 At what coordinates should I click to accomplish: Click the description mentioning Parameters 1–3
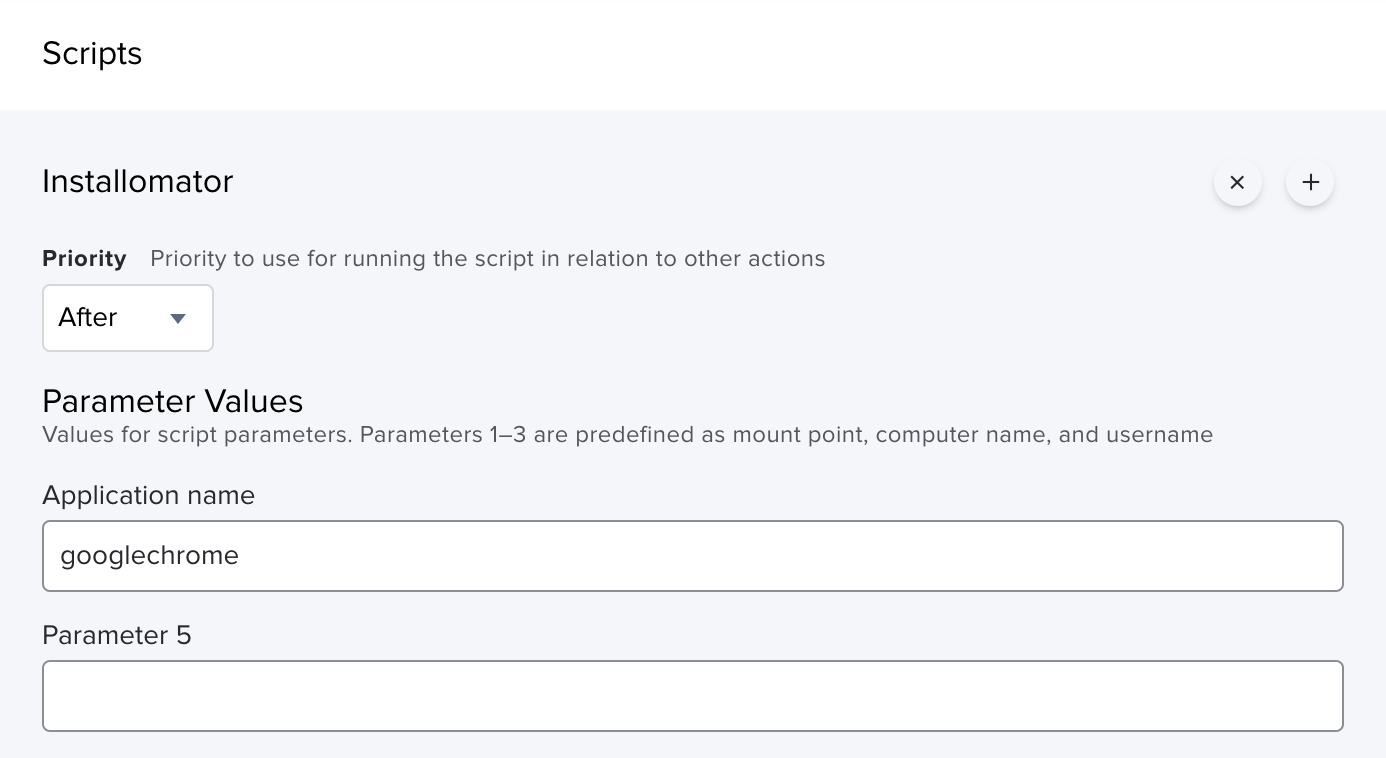tap(628, 435)
